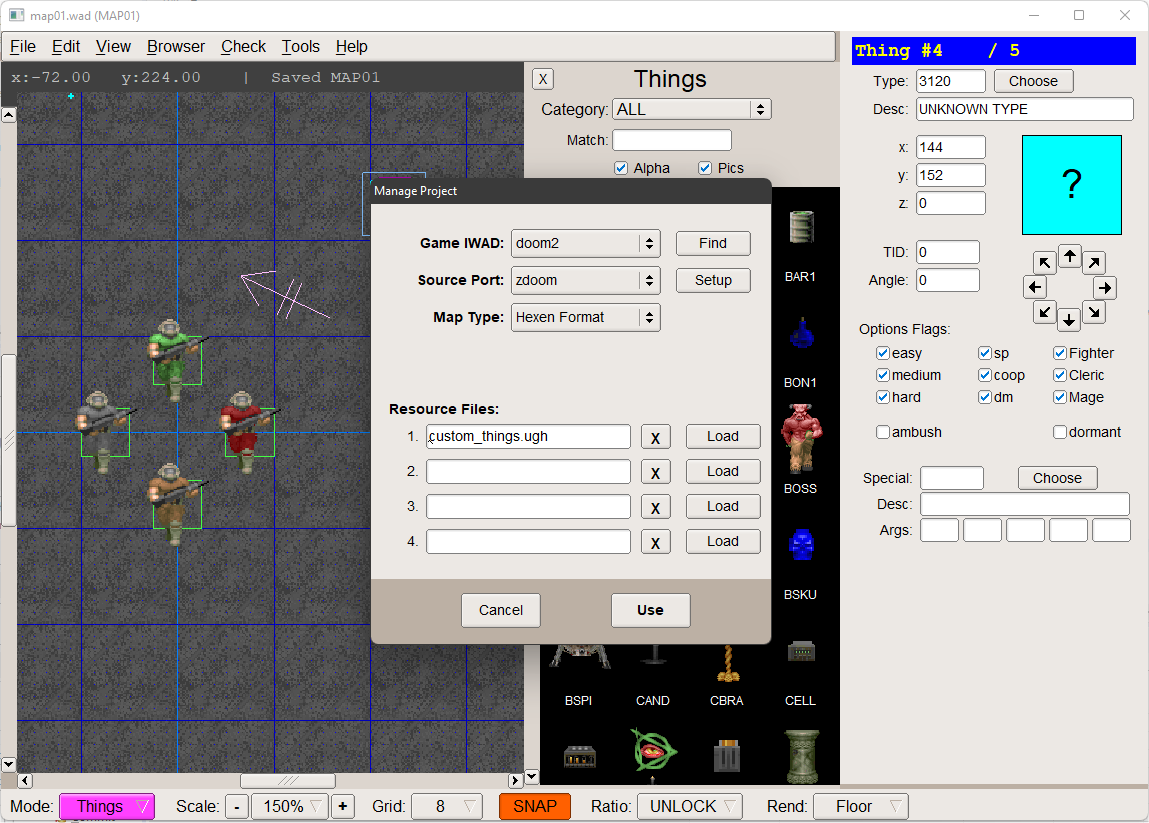Click the Setup source port button
The image size is (1149, 823).
[x=713, y=280]
